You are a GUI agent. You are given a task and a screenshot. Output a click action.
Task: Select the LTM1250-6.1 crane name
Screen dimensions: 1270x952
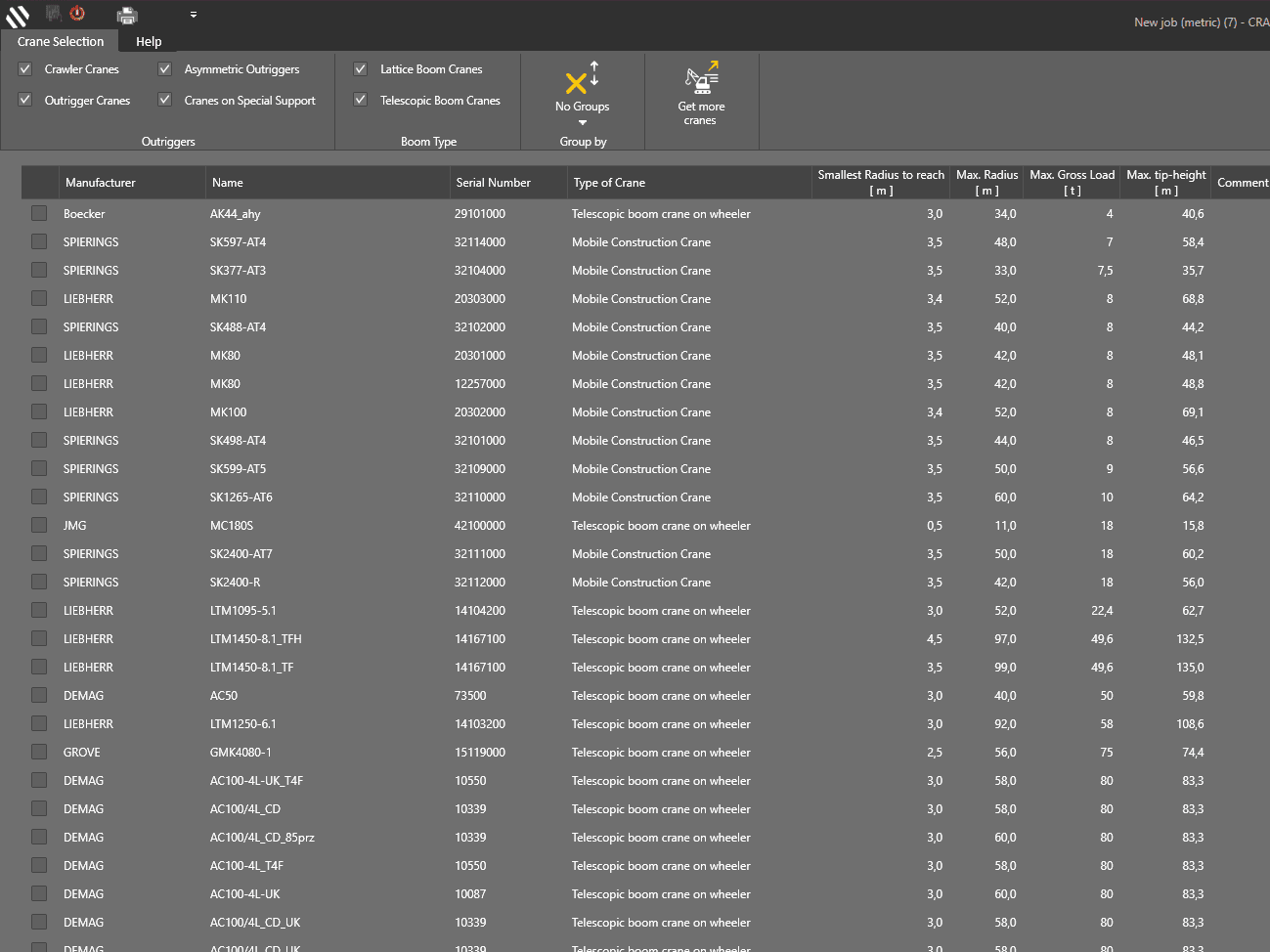coord(242,724)
